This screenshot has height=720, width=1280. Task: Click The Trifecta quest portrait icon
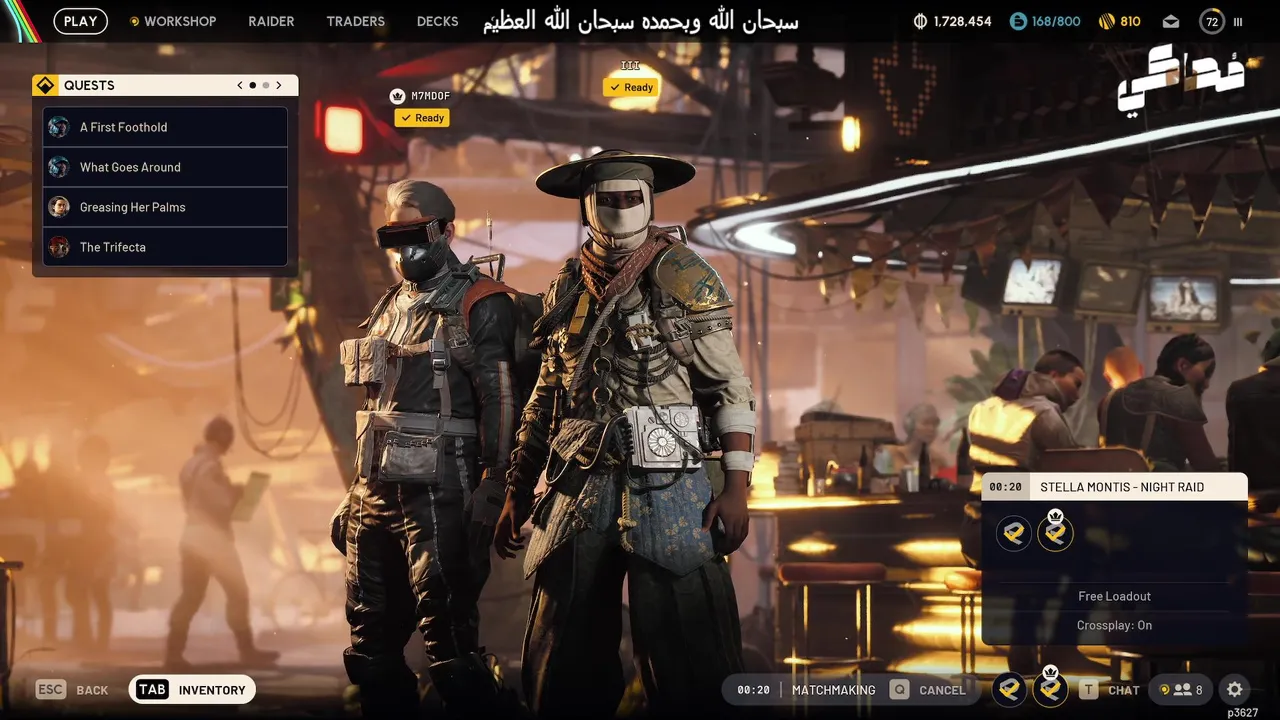[59, 247]
